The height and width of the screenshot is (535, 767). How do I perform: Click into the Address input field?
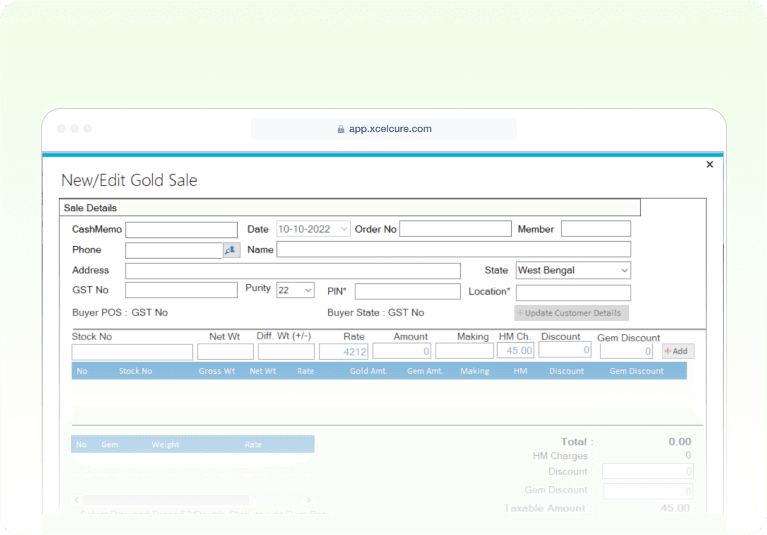(293, 270)
